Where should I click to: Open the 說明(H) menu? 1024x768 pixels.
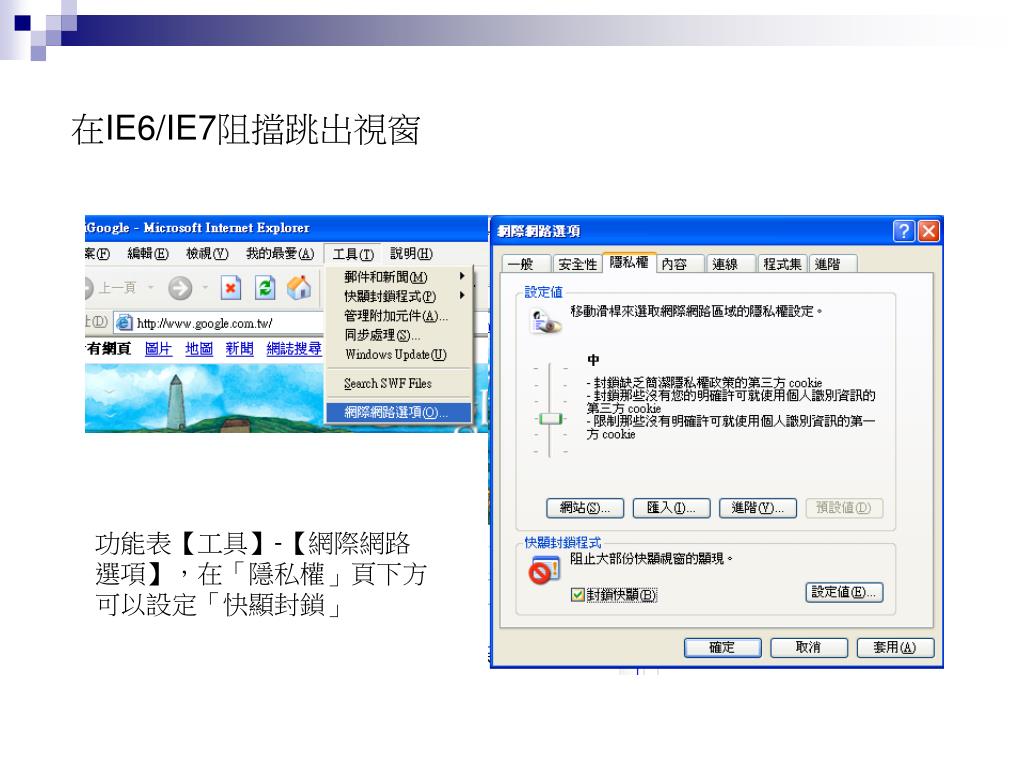click(411, 253)
